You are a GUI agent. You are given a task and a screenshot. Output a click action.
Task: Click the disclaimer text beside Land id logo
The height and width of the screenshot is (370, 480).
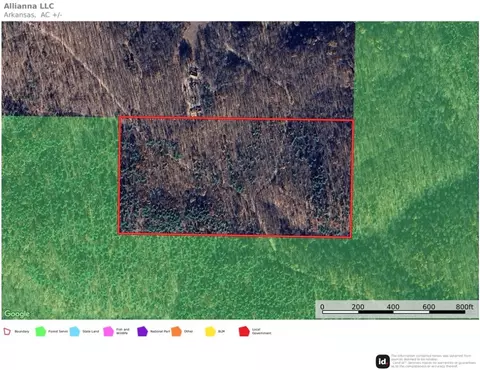pos(434,361)
